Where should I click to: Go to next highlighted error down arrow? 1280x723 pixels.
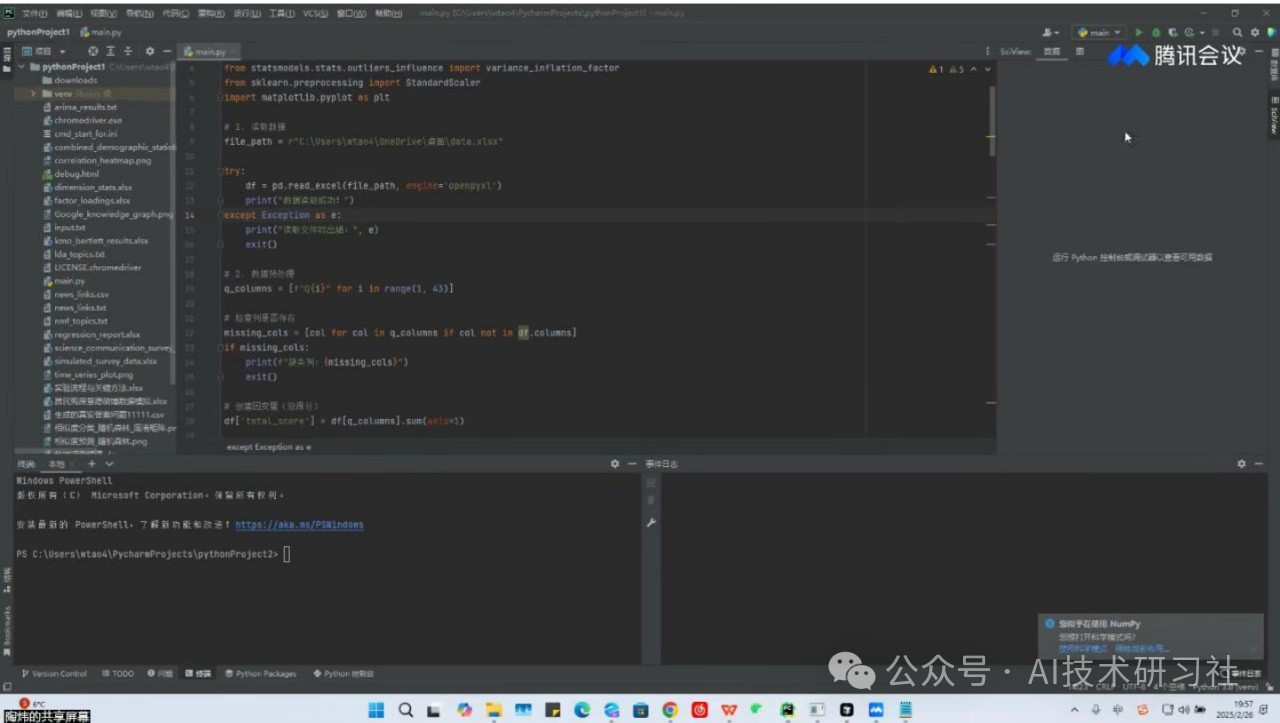[988, 69]
